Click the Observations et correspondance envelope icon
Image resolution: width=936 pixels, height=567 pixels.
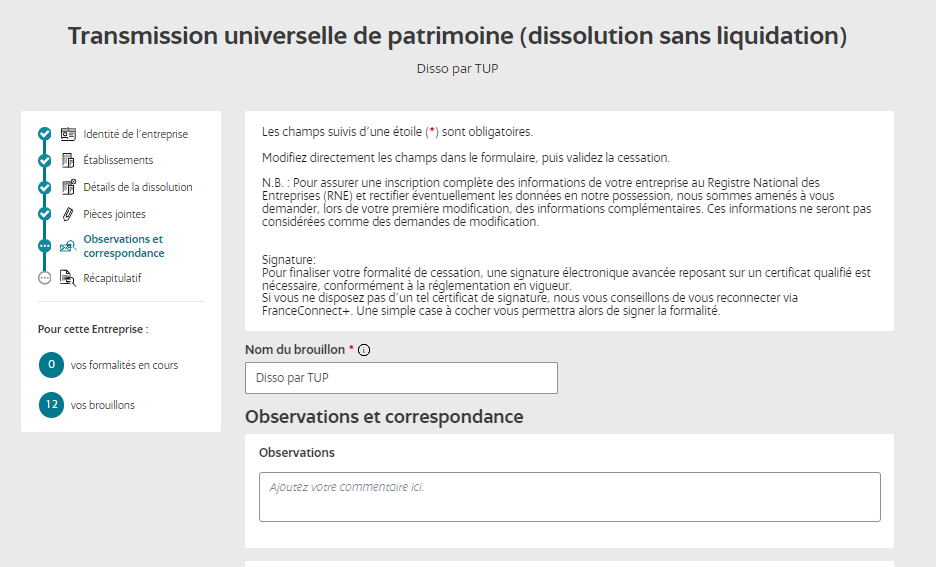(x=68, y=246)
